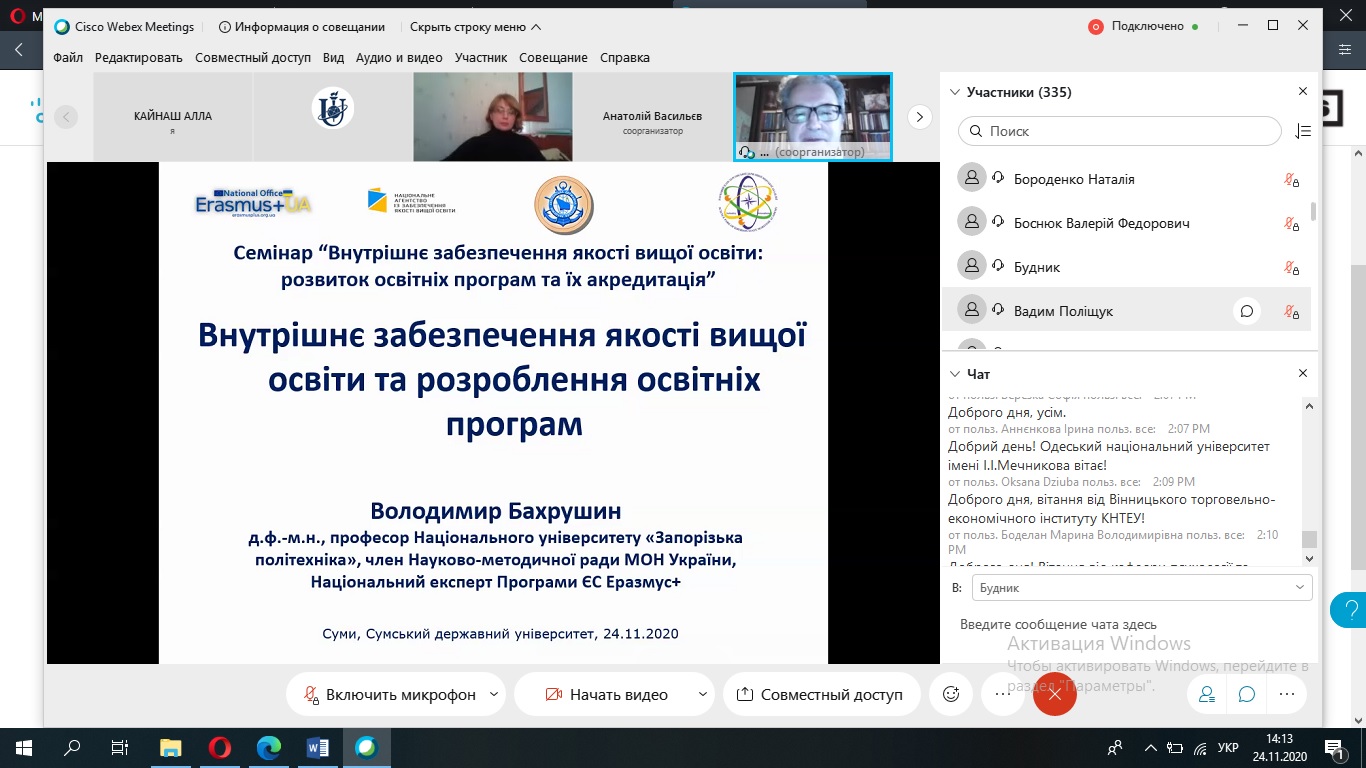This screenshot has height=768, width=1366.
Task: Open the Редактировать menu
Action: tap(139, 58)
